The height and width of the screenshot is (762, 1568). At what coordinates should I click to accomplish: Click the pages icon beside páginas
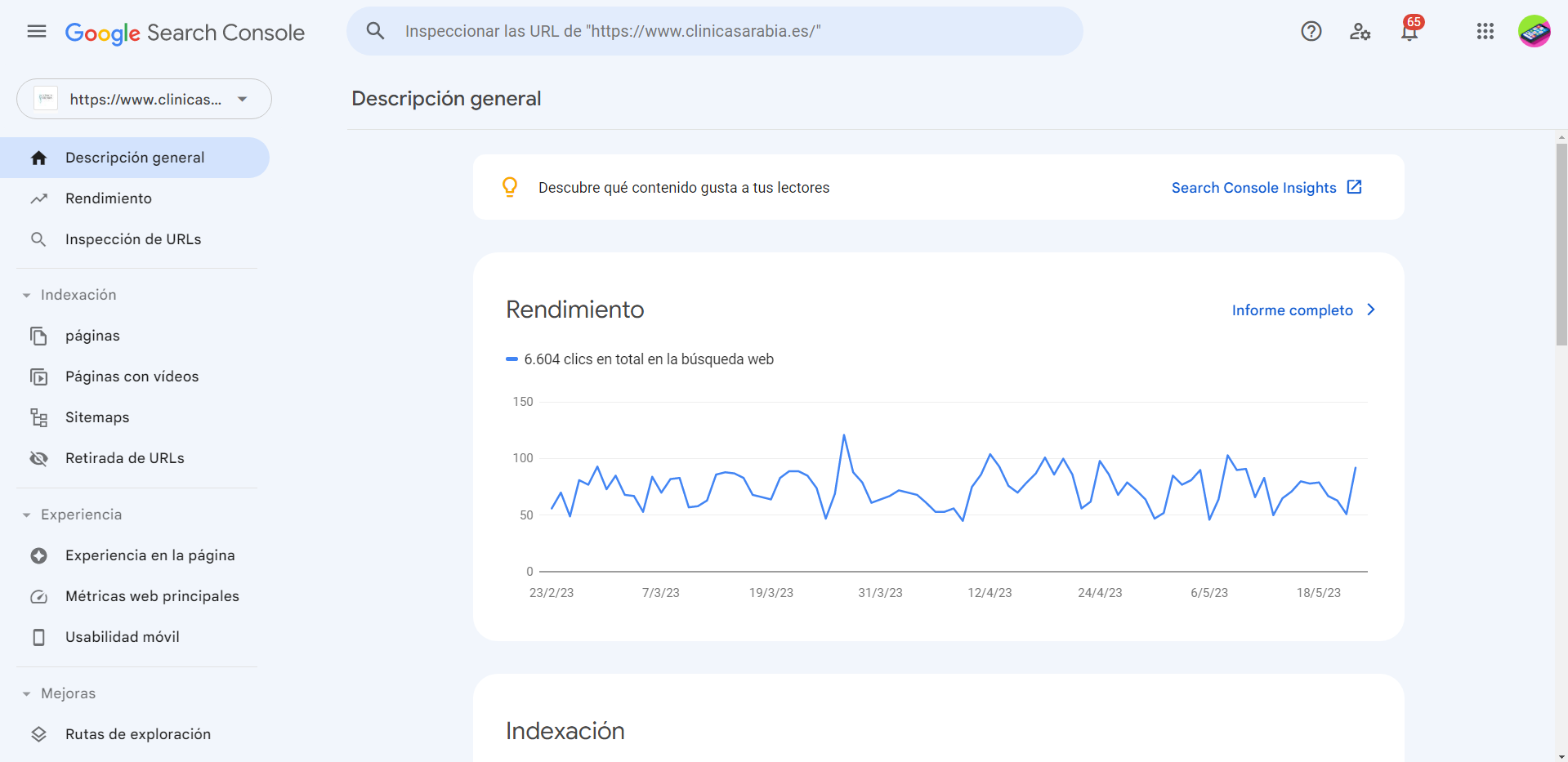coord(38,336)
